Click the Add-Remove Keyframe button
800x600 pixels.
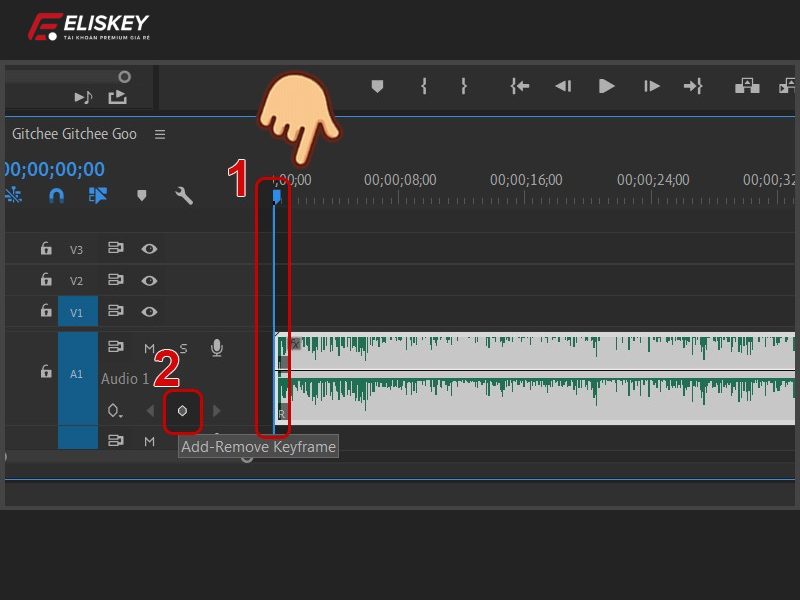pyautogui.click(x=183, y=410)
